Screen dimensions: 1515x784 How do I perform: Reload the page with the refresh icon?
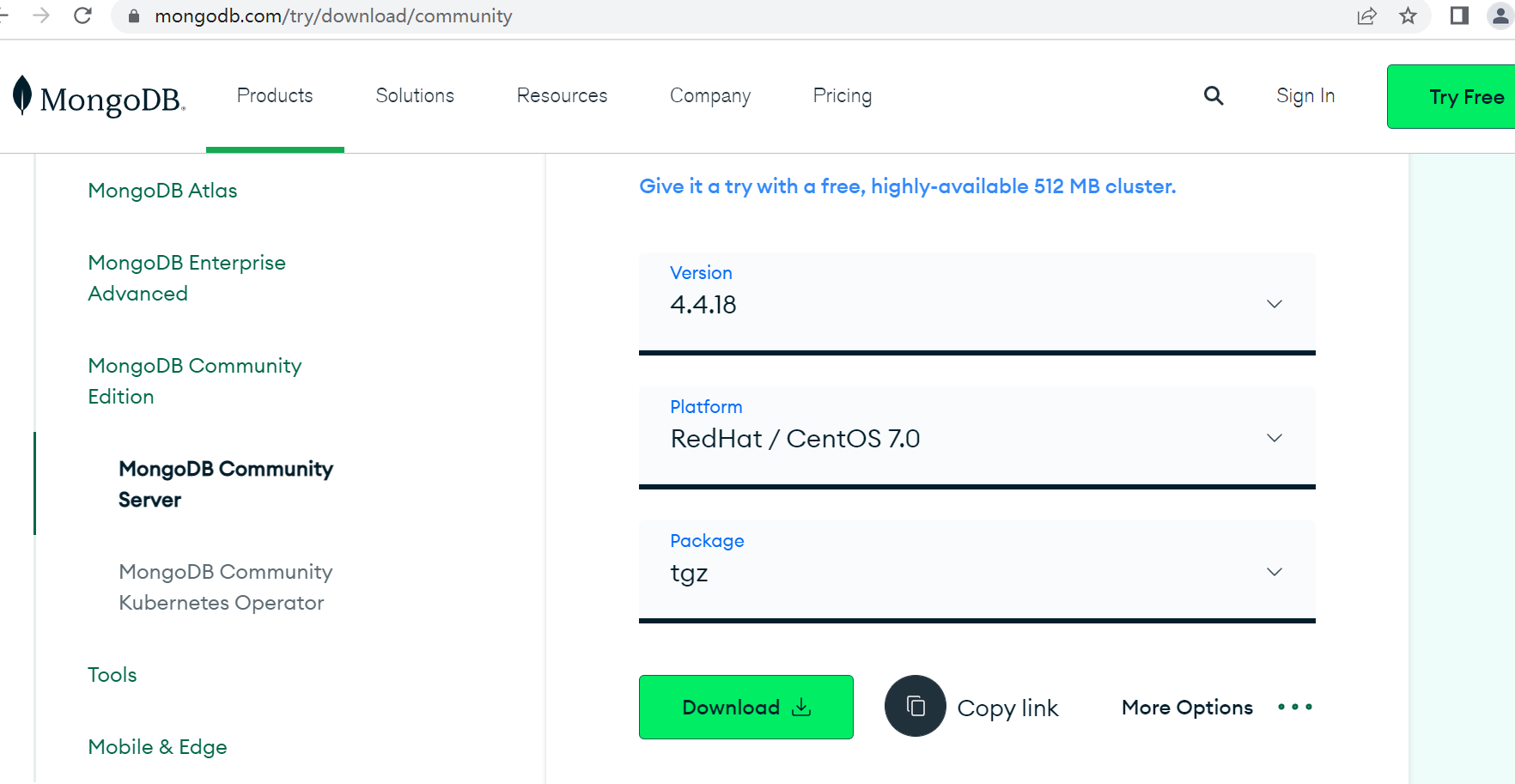pos(82,15)
